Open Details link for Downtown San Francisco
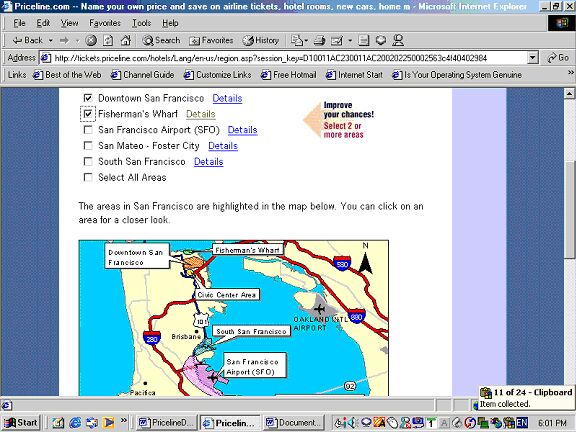The width and height of the screenshot is (576, 432). point(227,98)
